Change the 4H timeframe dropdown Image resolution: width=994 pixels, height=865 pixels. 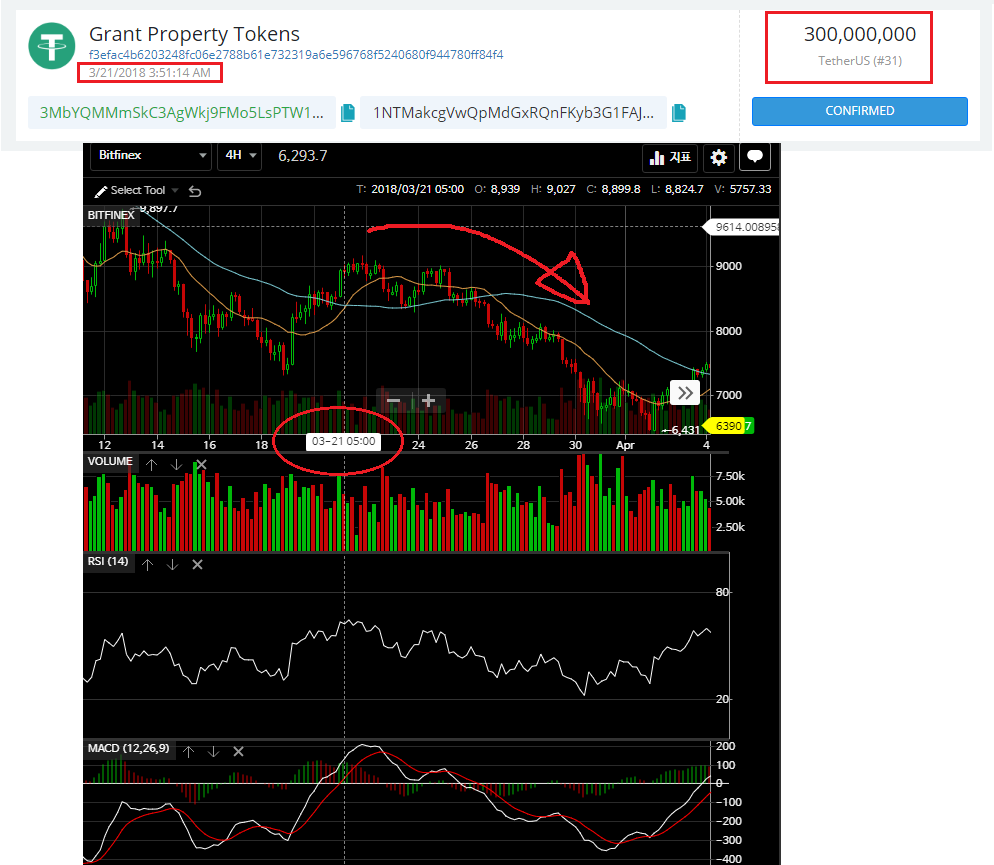tap(240, 155)
